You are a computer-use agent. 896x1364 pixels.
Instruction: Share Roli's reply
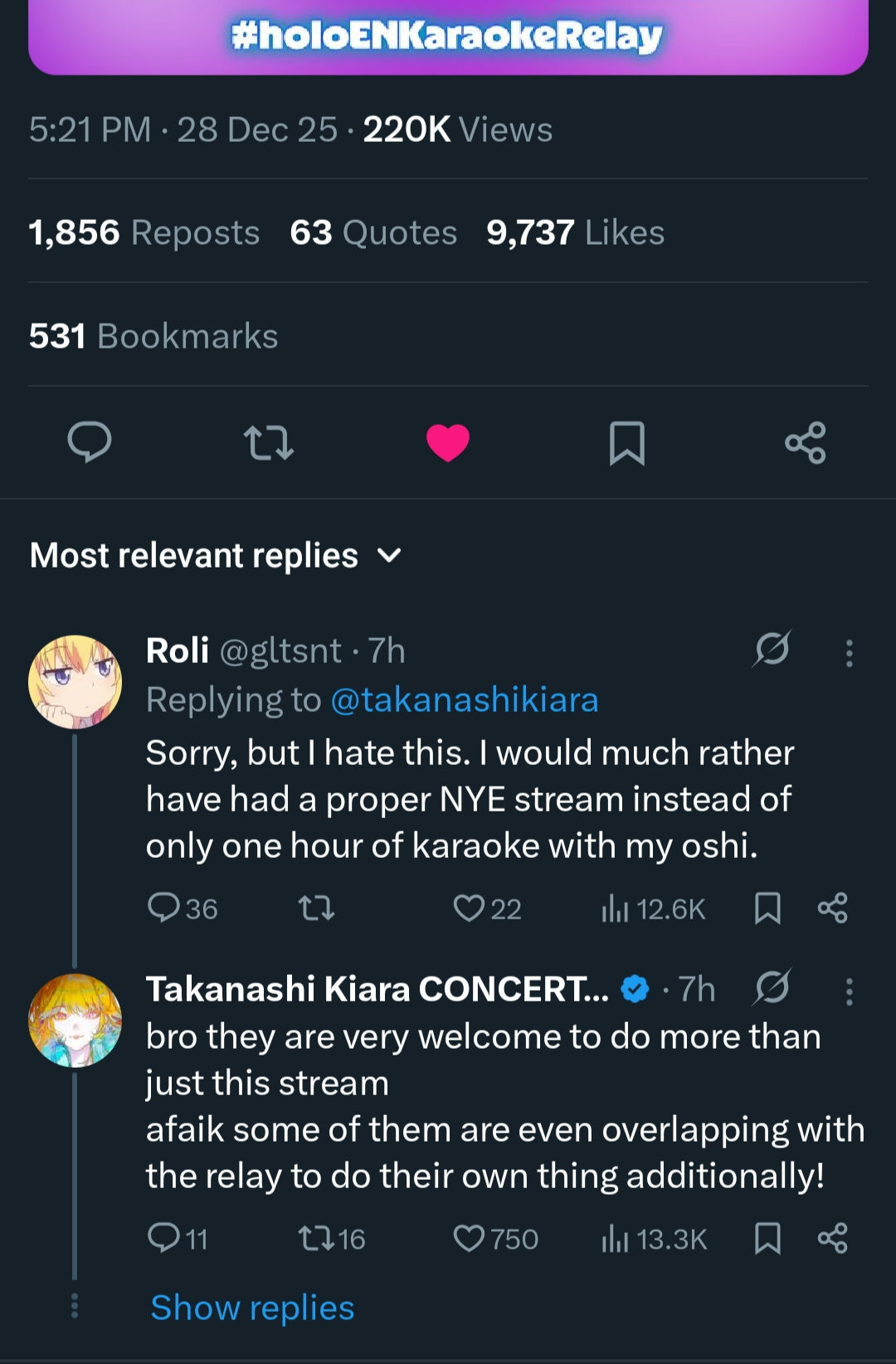coord(832,909)
